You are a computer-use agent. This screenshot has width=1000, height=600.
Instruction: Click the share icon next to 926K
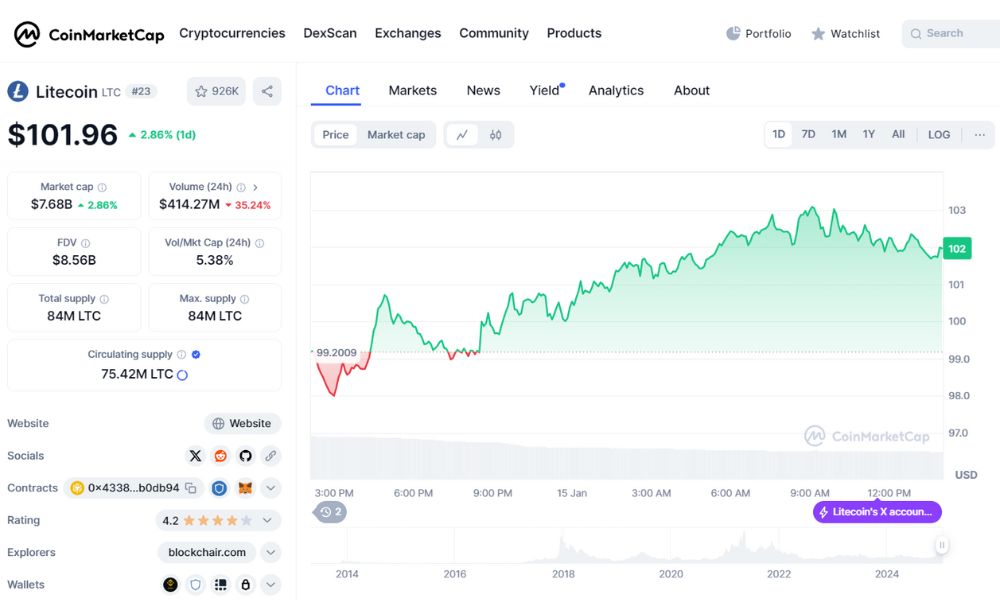click(x=267, y=91)
